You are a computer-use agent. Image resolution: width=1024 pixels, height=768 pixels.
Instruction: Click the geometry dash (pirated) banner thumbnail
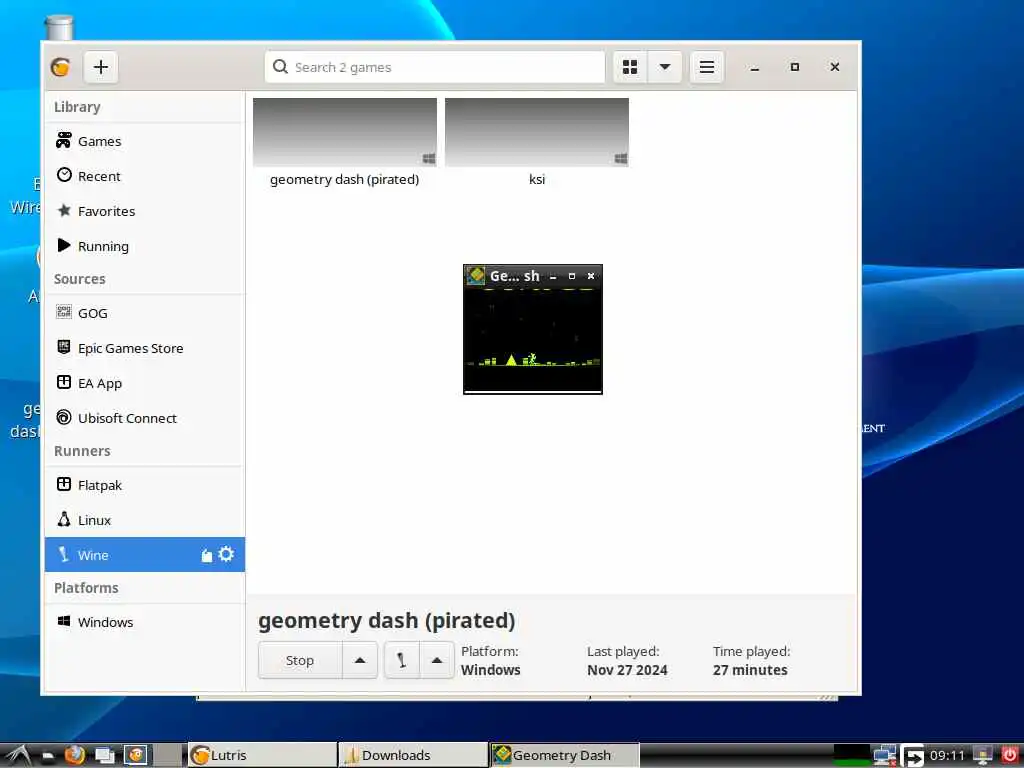click(345, 132)
